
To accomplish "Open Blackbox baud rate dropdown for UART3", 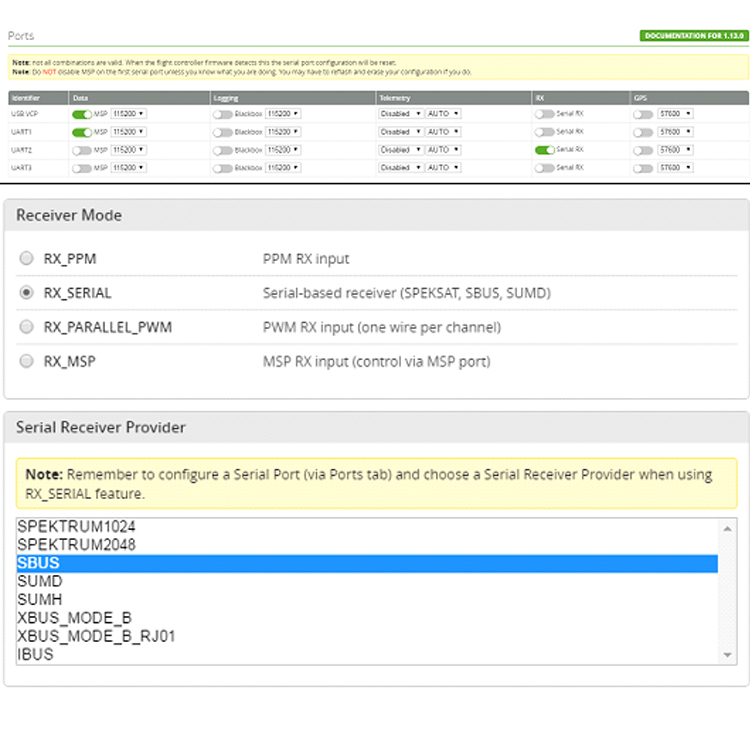I will pyautogui.click(x=283, y=167).
